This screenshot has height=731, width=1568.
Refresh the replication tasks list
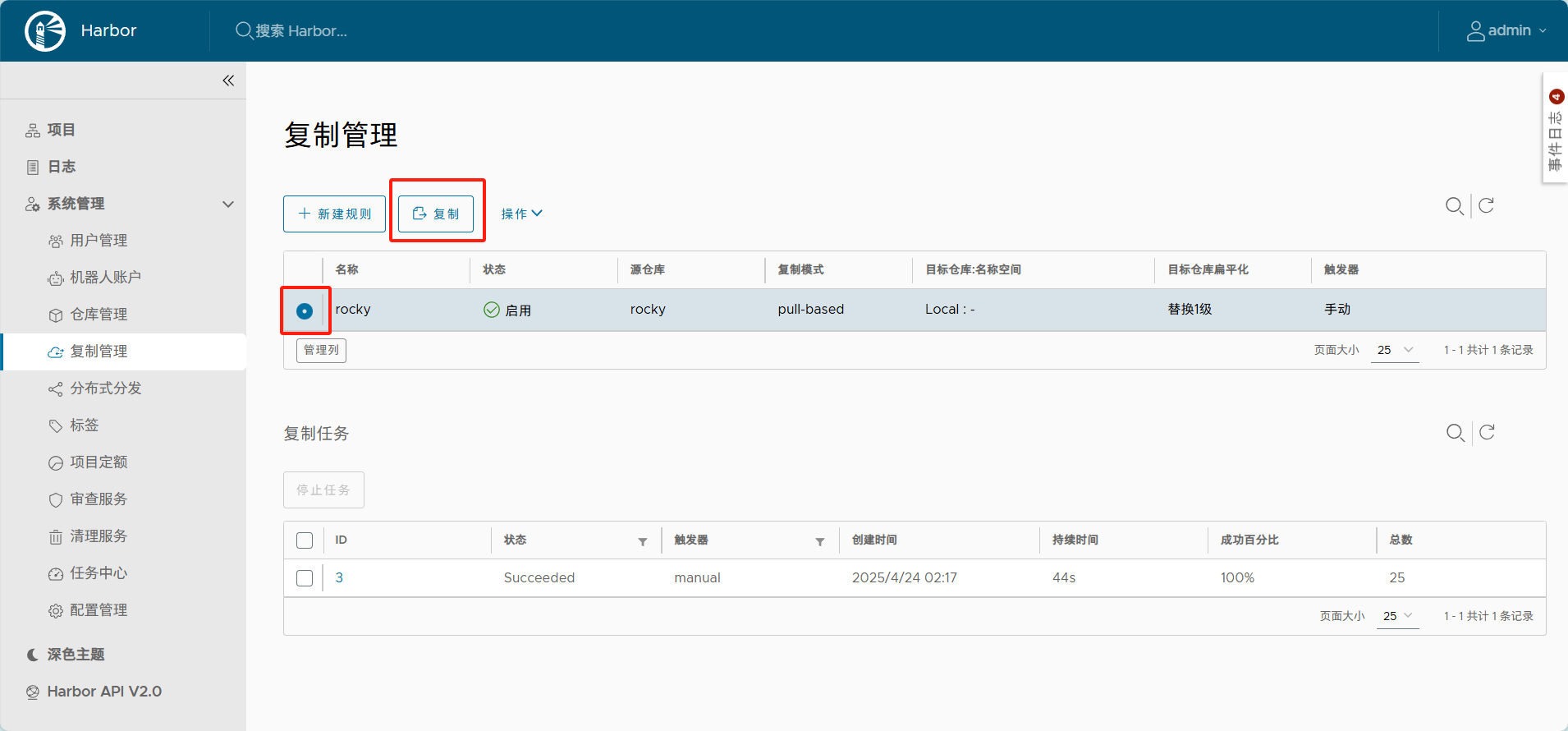pyautogui.click(x=1487, y=432)
